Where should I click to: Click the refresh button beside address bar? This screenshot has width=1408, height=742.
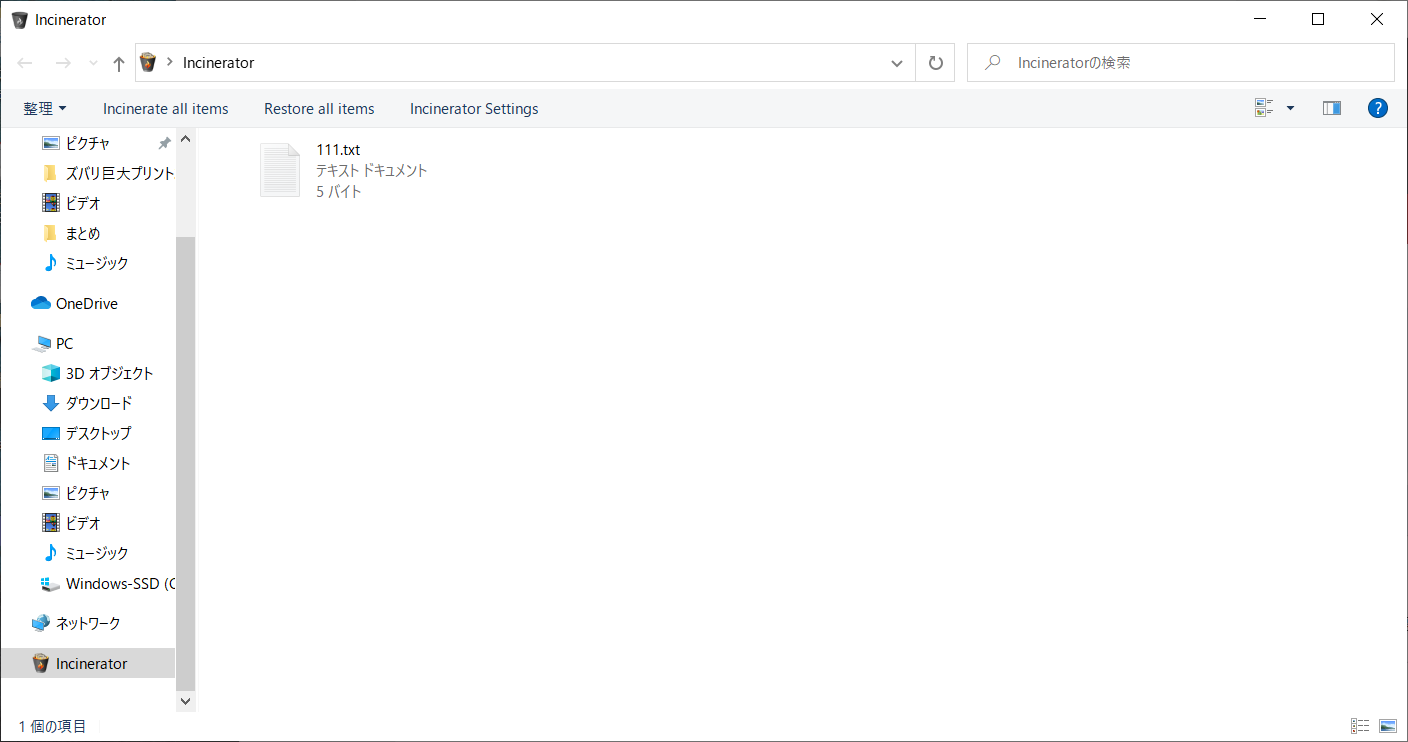[935, 63]
